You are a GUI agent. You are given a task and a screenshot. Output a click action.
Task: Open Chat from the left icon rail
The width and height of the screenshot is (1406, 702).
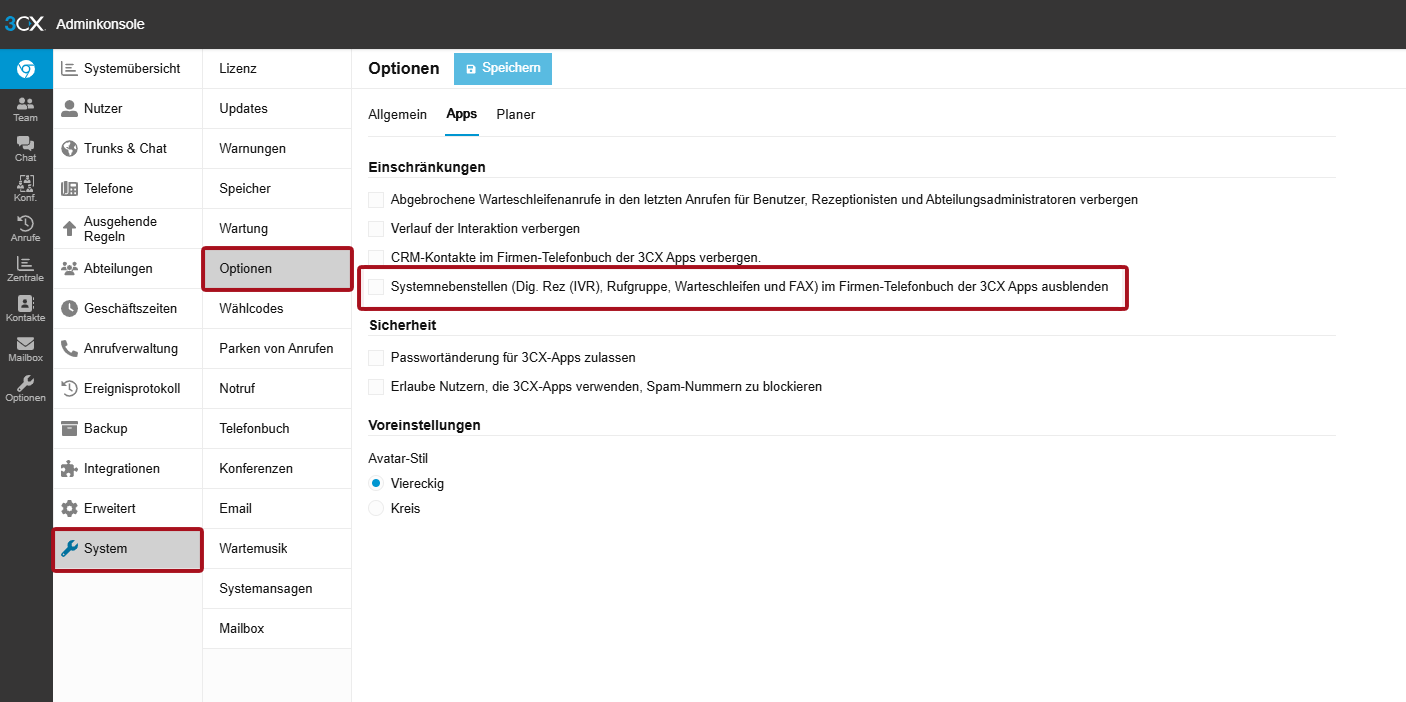pos(25,149)
